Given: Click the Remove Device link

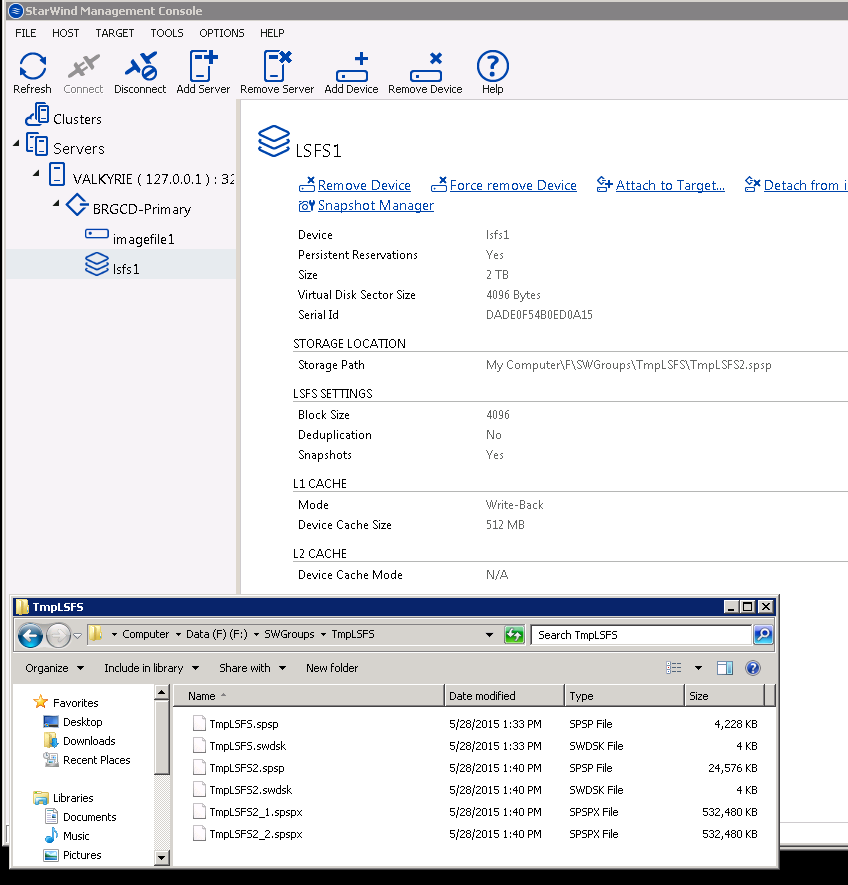Looking at the screenshot, I should click(364, 185).
